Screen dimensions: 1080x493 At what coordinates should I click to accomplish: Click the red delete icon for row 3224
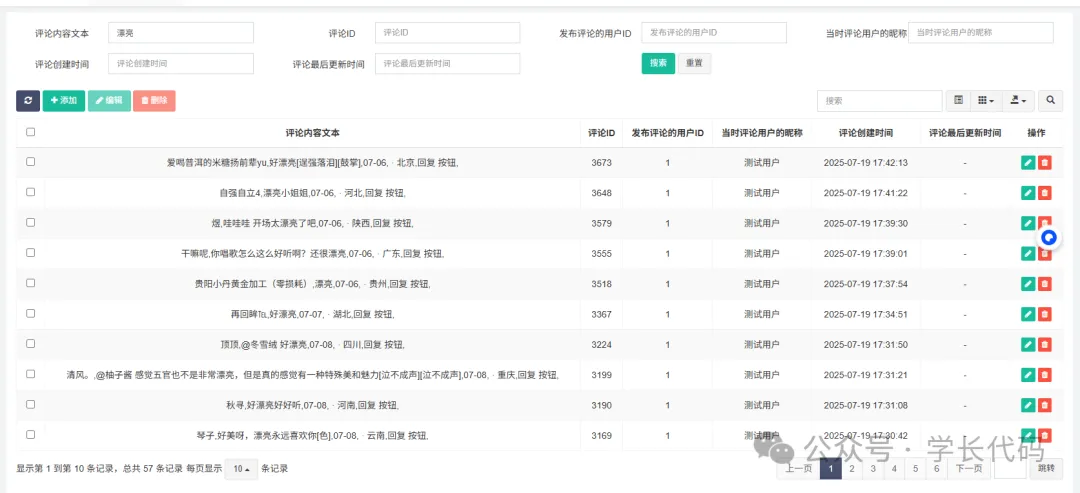pos(1044,344)
